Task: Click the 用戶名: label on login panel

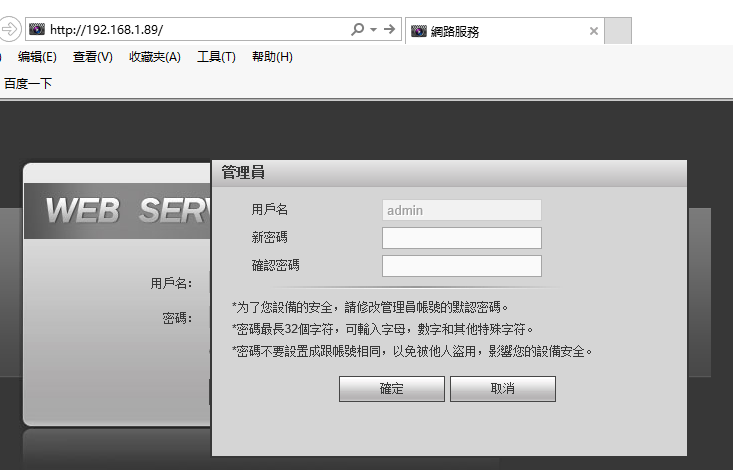Action: point(171,283)
